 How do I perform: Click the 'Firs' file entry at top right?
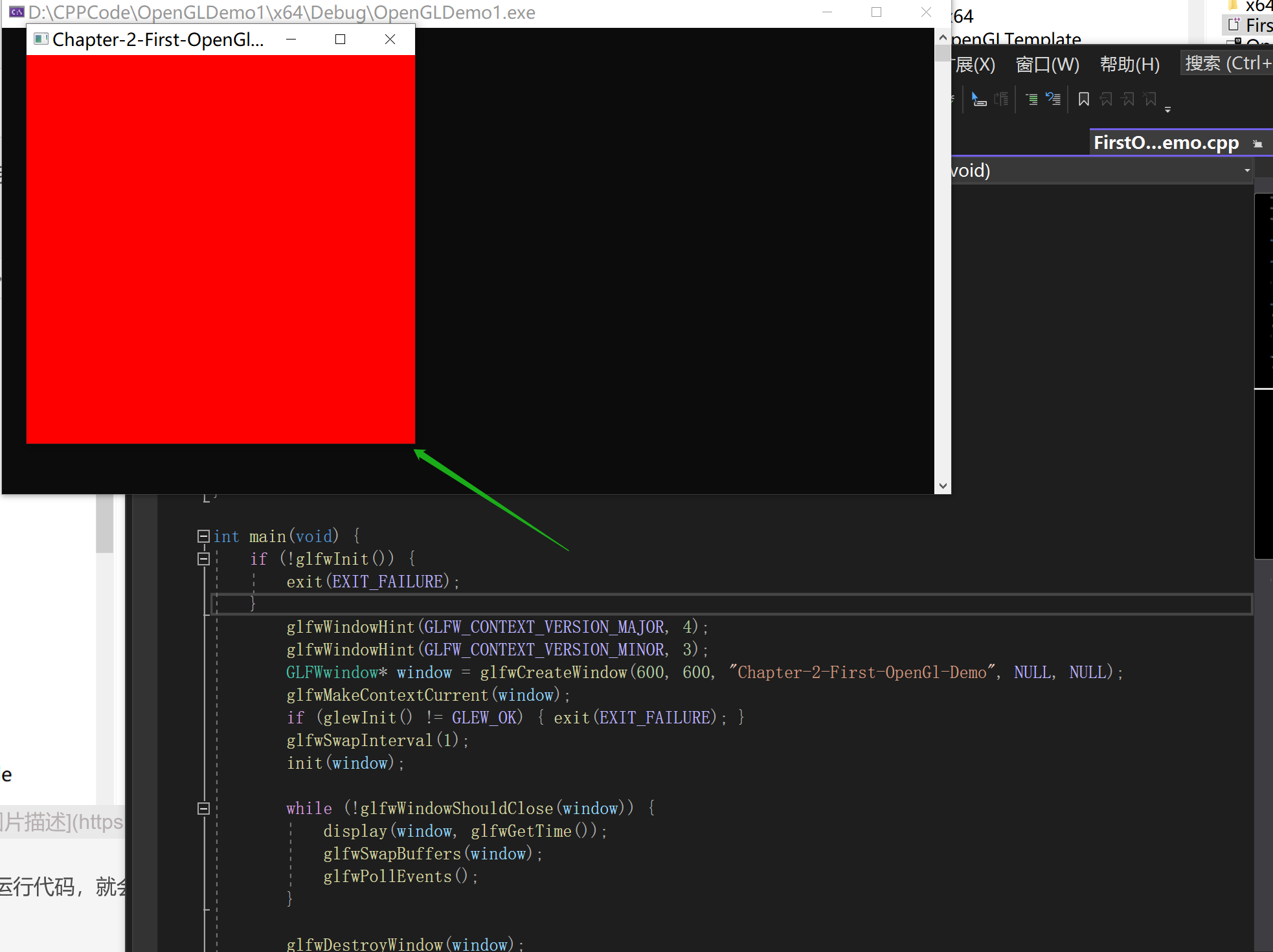pyautogui.click(x=1259, y=25)
